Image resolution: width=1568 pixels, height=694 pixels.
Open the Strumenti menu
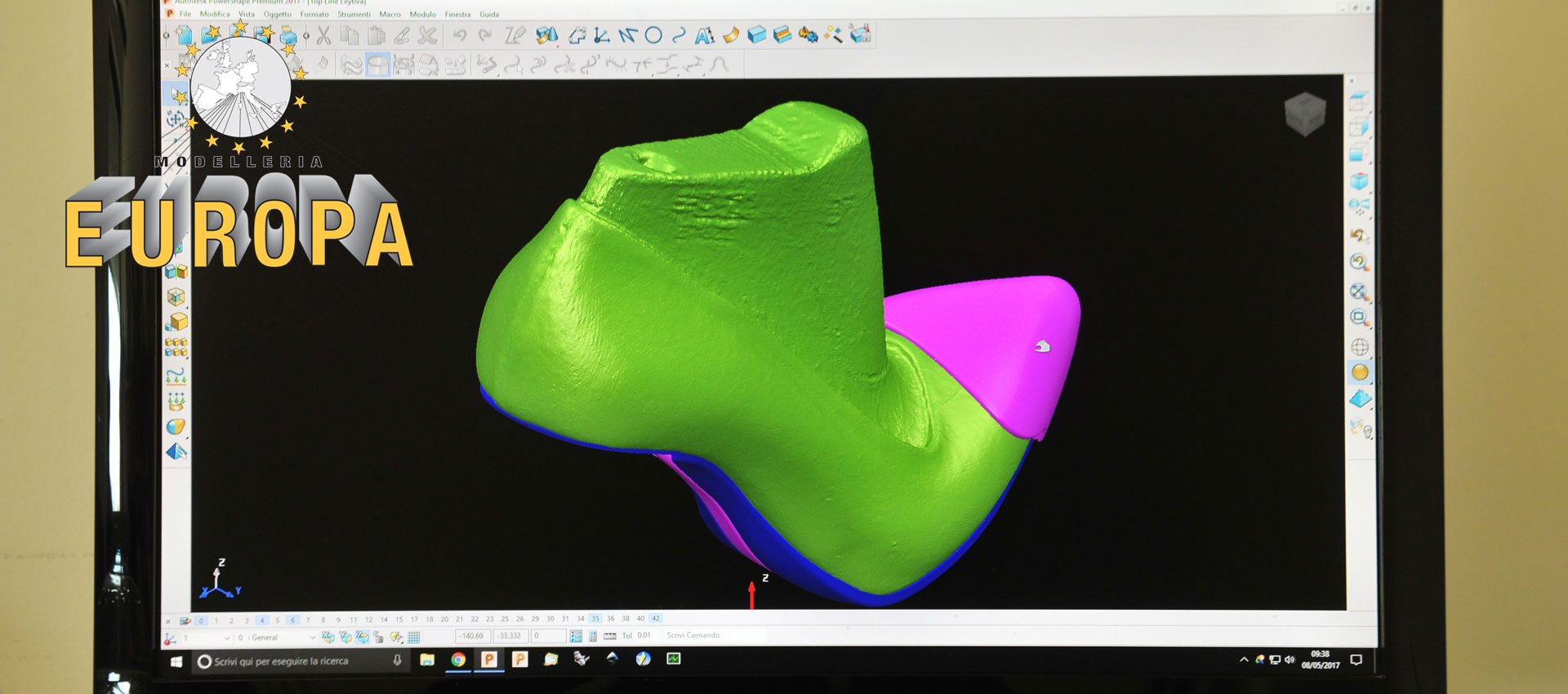[x=354, y=14]
